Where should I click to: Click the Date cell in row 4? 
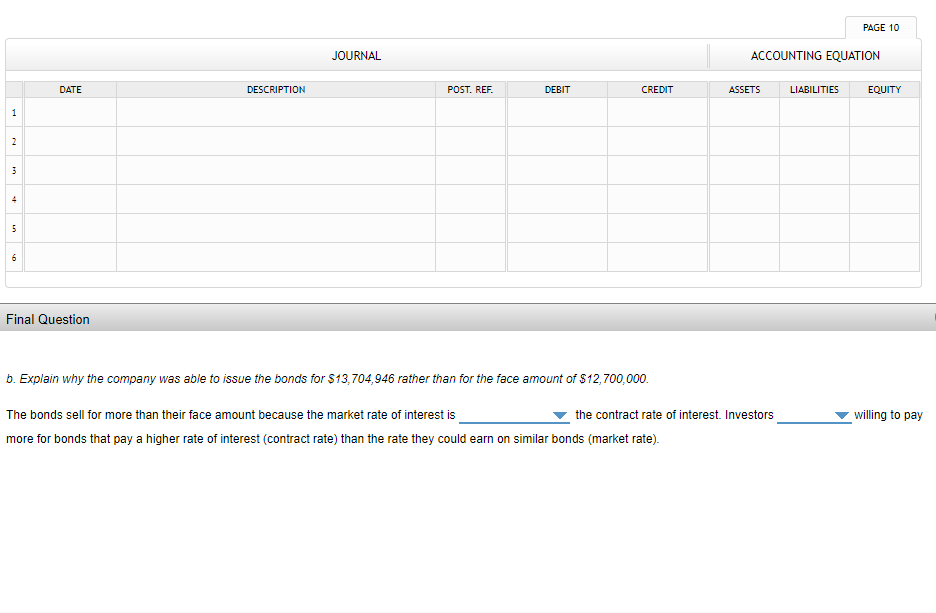point(70,199)
